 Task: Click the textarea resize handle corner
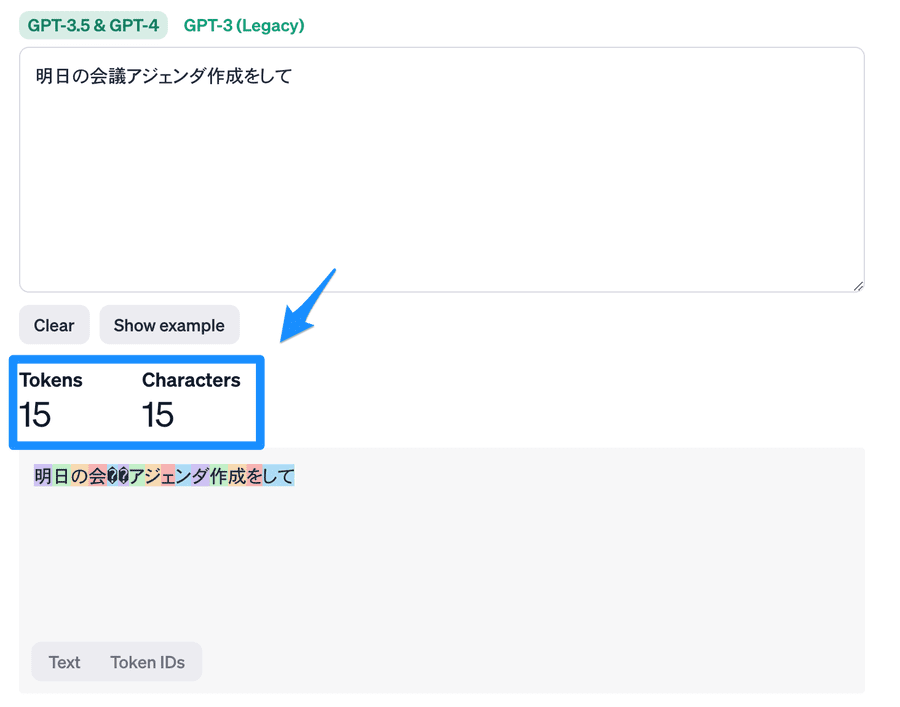point(858,286)
